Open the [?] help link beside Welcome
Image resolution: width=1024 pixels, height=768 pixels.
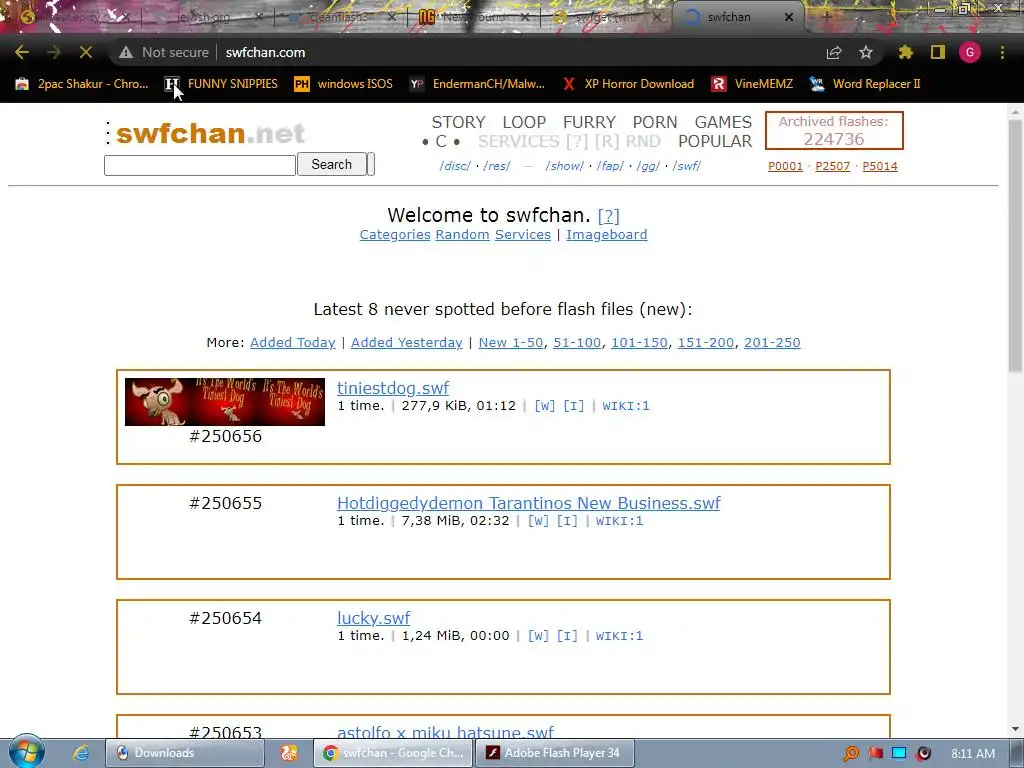[x=608, y=216]
